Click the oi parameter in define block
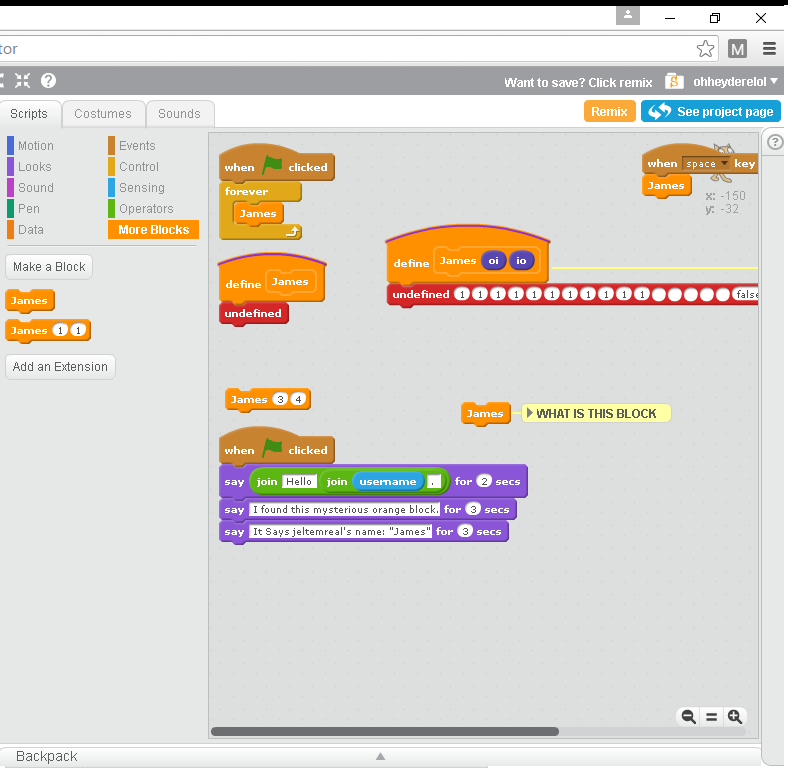 click(494, 260)
